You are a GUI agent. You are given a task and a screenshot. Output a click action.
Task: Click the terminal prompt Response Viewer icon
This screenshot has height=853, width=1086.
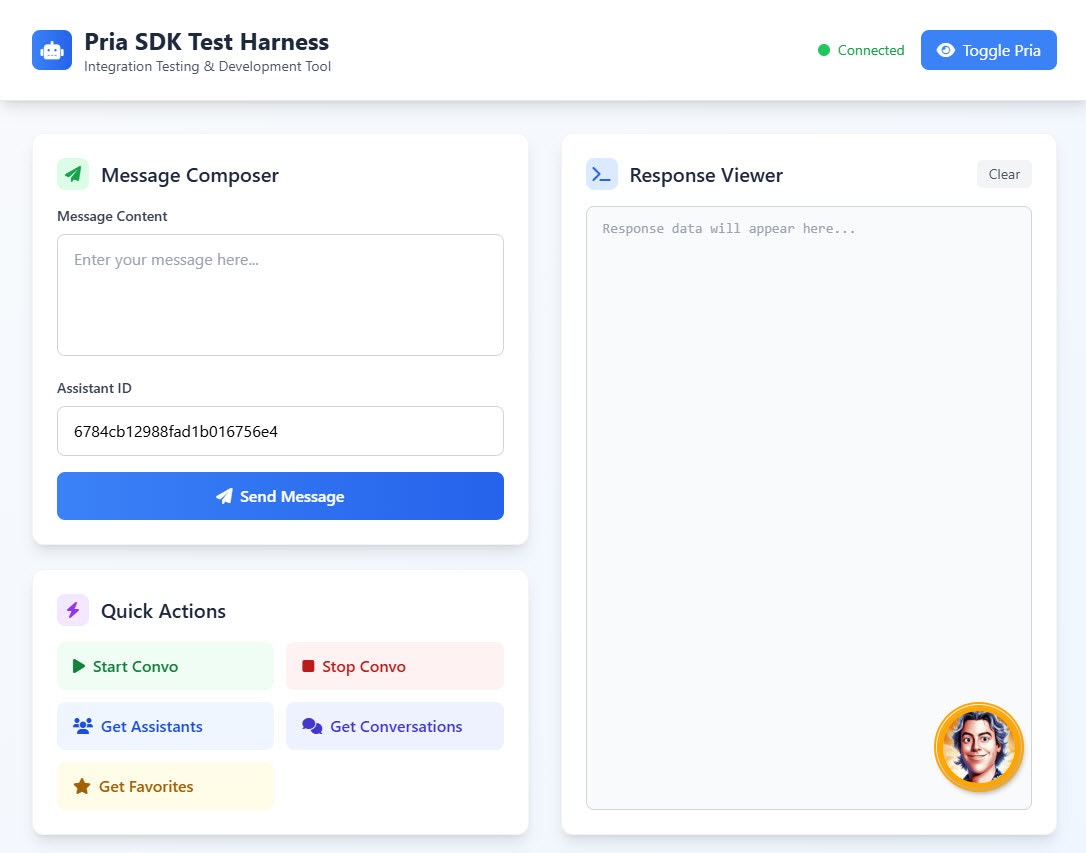602,174
